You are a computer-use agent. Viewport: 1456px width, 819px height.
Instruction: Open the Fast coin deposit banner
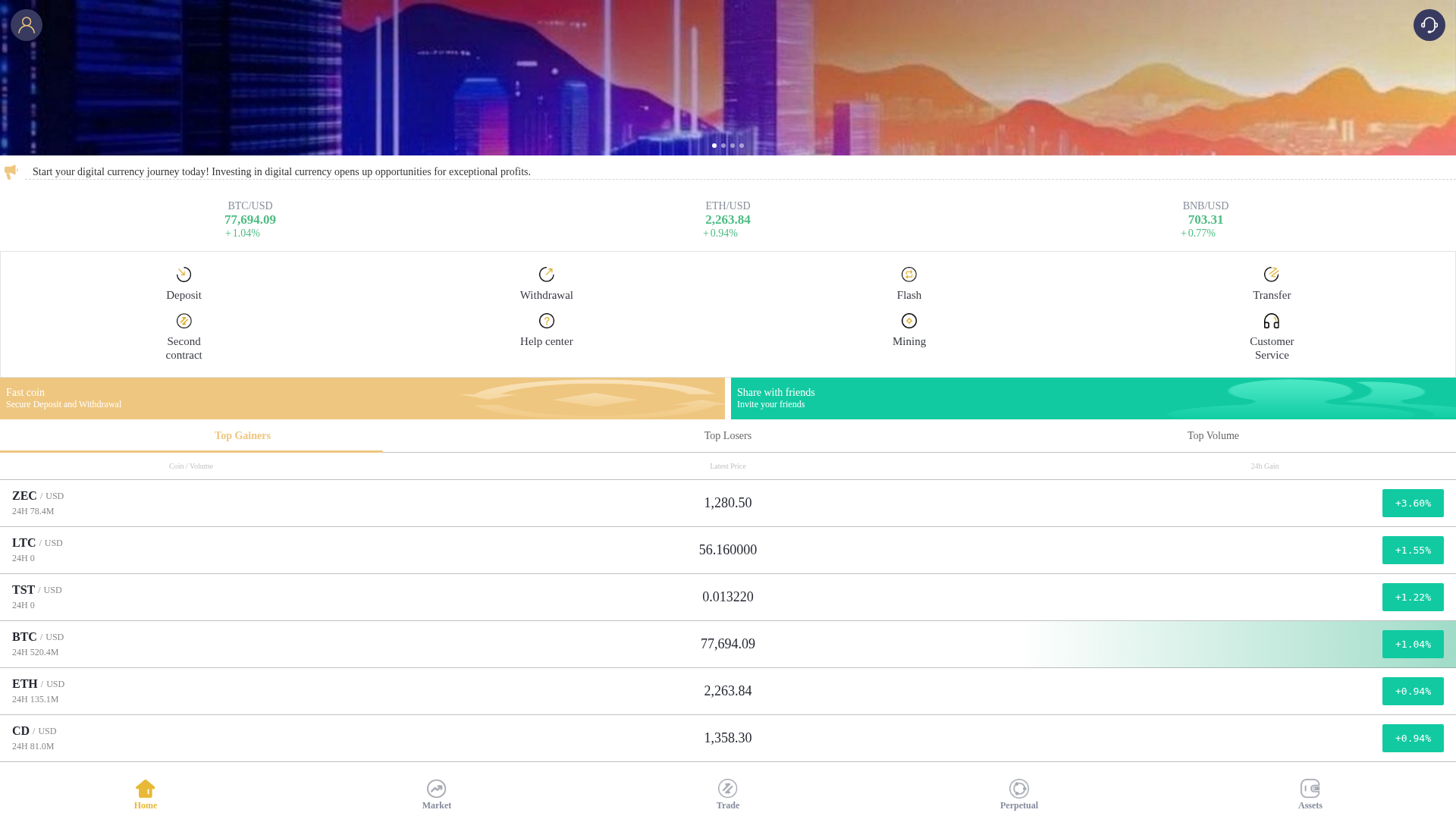tap(362, 398)
